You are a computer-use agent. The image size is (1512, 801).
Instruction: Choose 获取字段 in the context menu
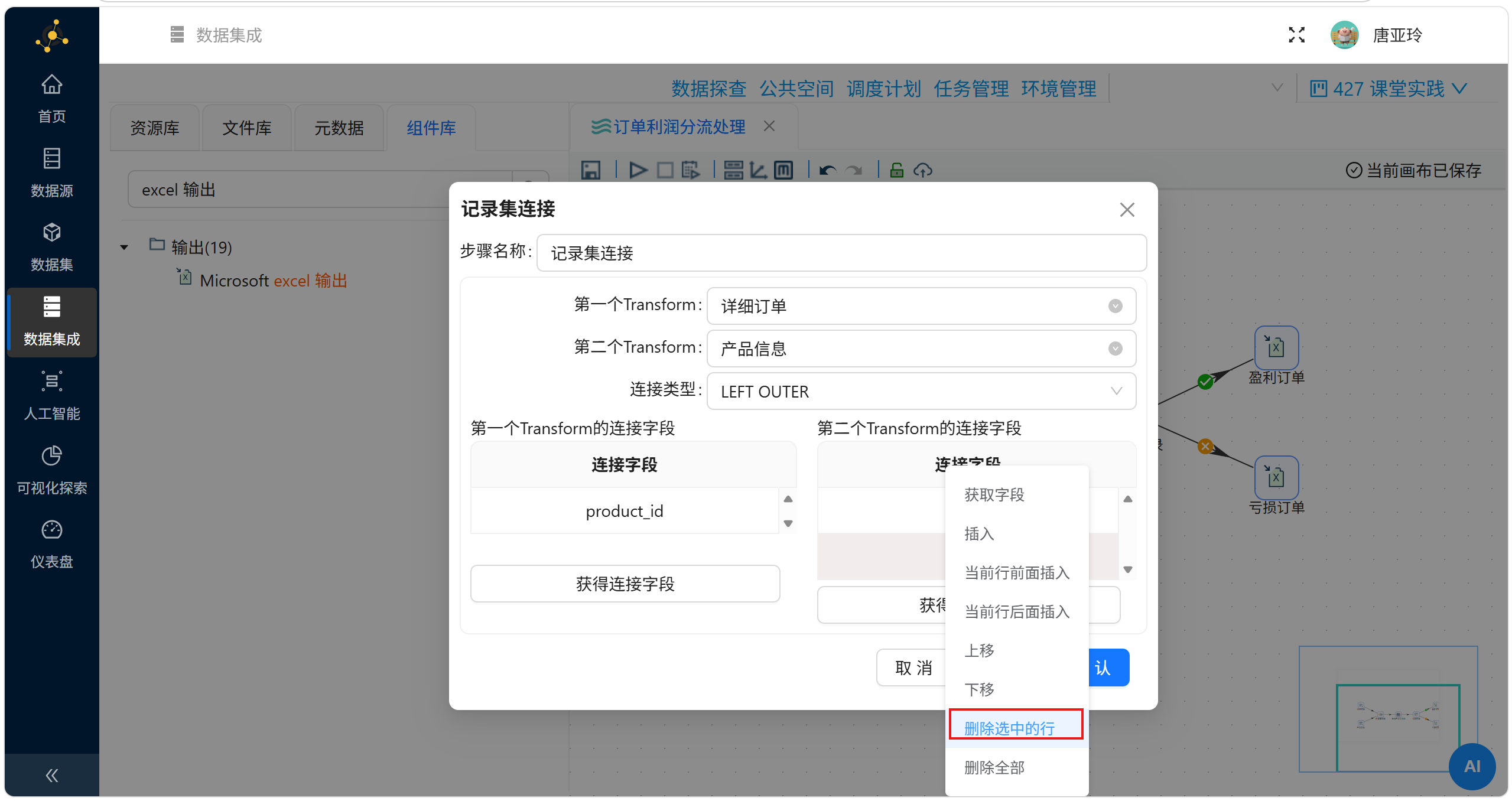coord(994,494)
